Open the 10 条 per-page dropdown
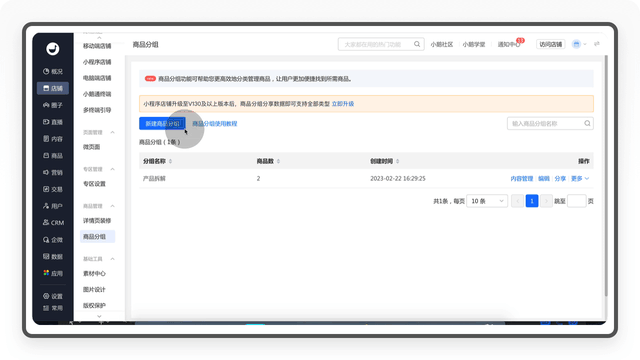Image resolution: width=640 pixels, height=360 pixels. coord(487,201)
